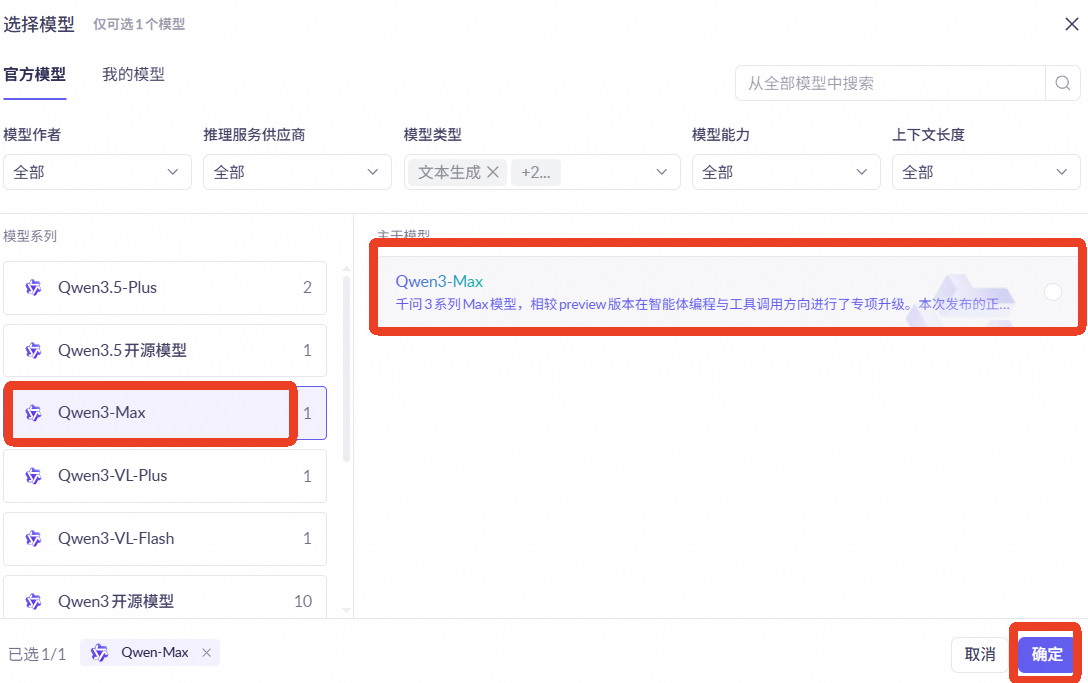The image size is (1088, 683).
Task: Click the model series list scrollbar
Action: pos(346,369)
